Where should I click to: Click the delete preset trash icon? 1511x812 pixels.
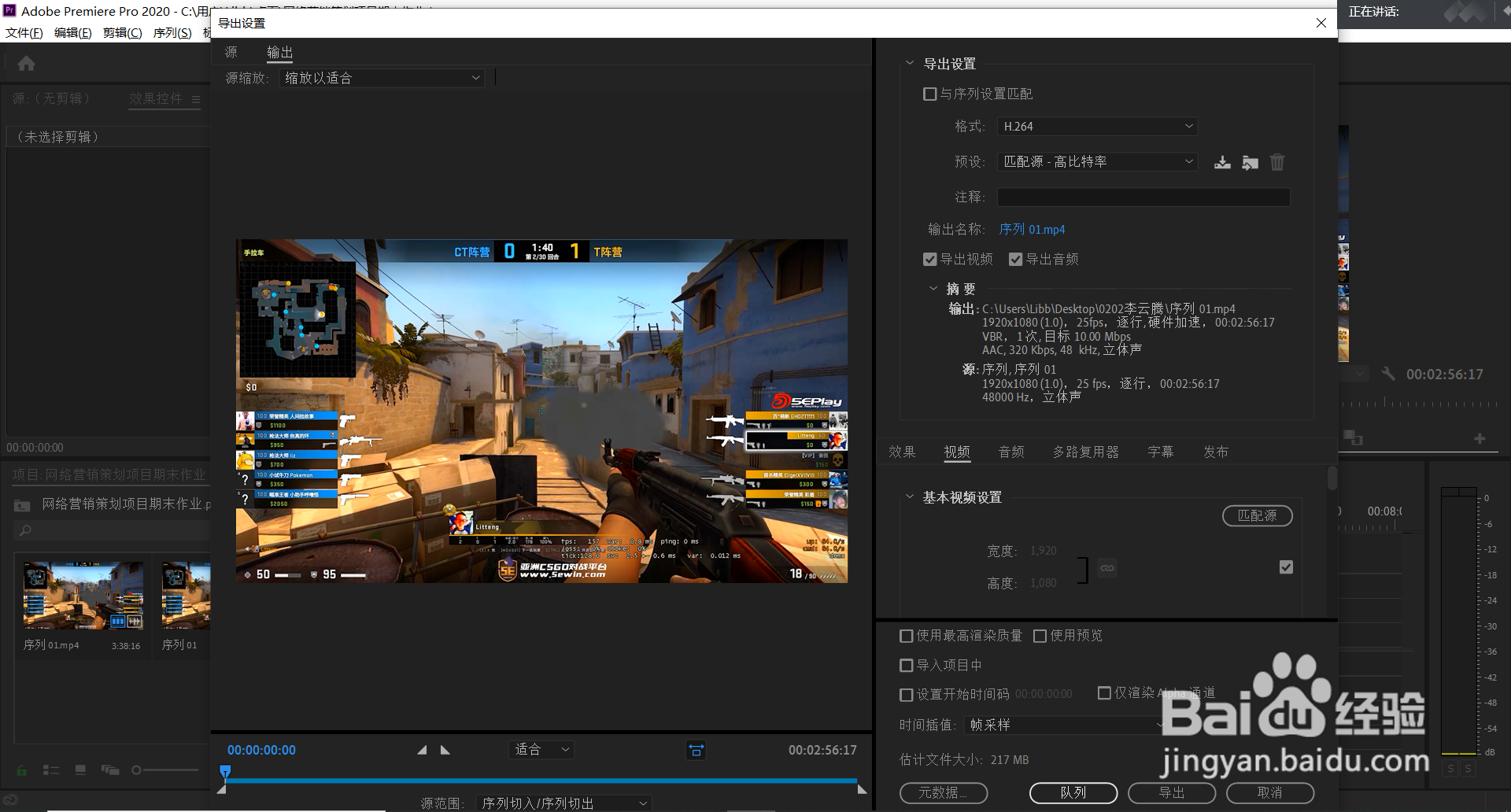[x=1277, y=162]
